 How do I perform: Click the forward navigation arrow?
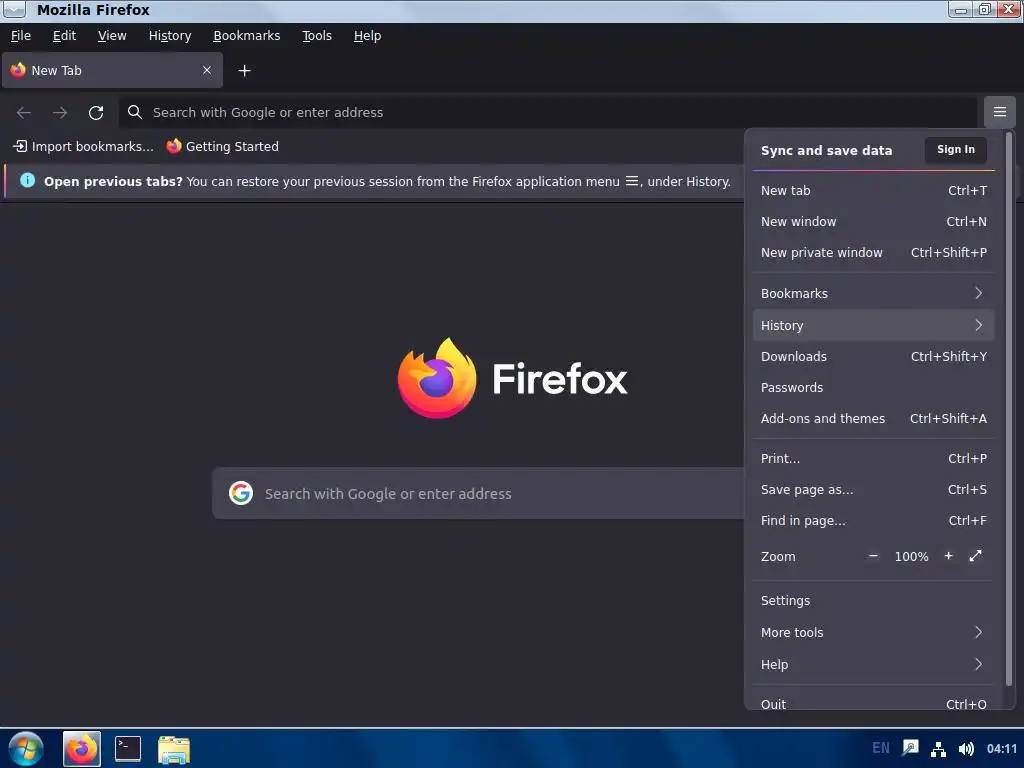(60, 112)
